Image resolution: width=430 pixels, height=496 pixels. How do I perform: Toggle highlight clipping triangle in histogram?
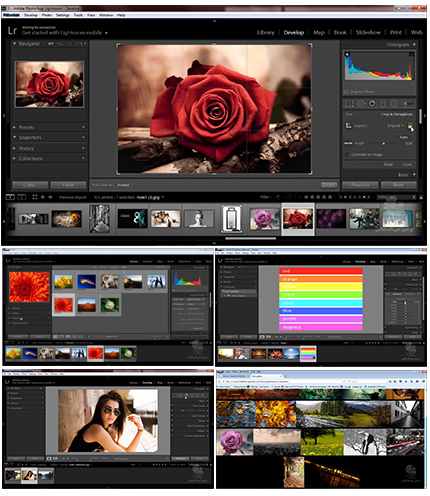412,54
